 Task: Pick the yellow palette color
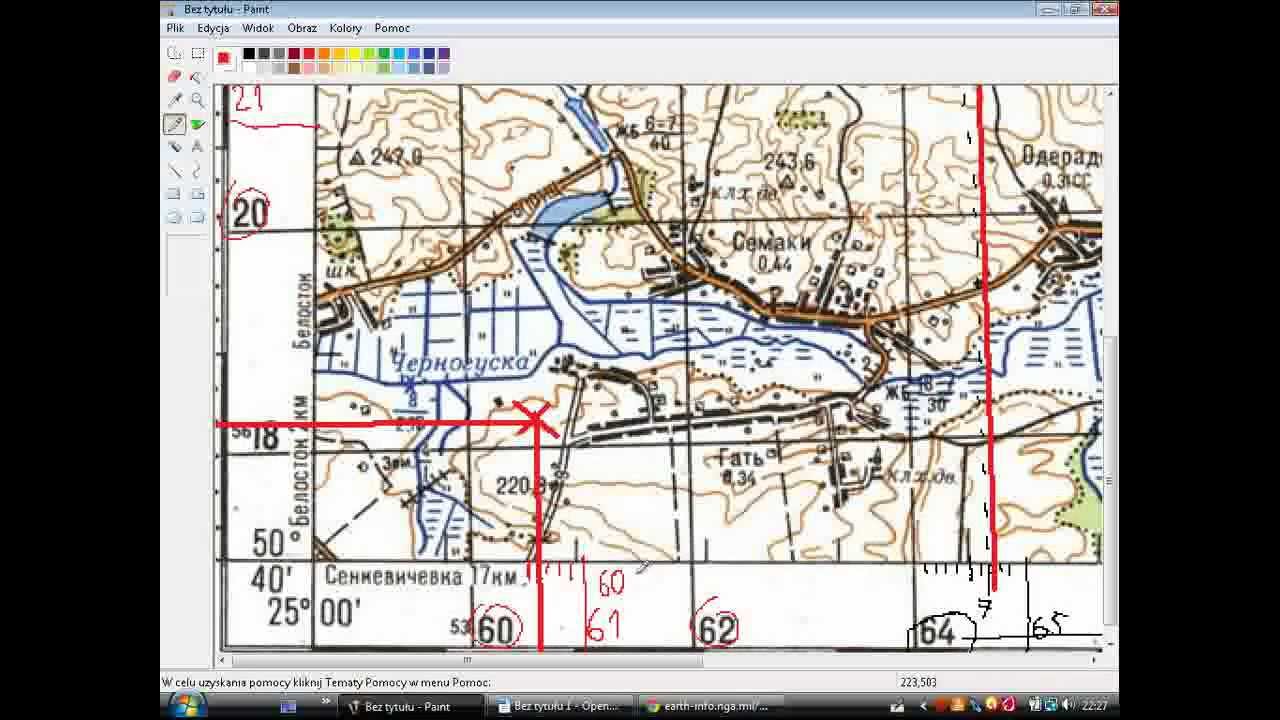[354, 53]
